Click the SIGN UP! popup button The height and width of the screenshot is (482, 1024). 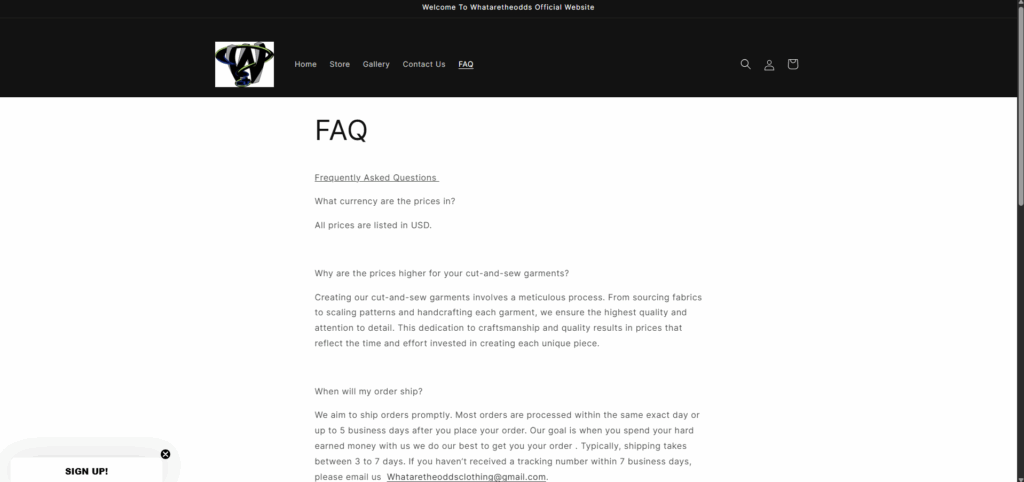pos(86,471)
